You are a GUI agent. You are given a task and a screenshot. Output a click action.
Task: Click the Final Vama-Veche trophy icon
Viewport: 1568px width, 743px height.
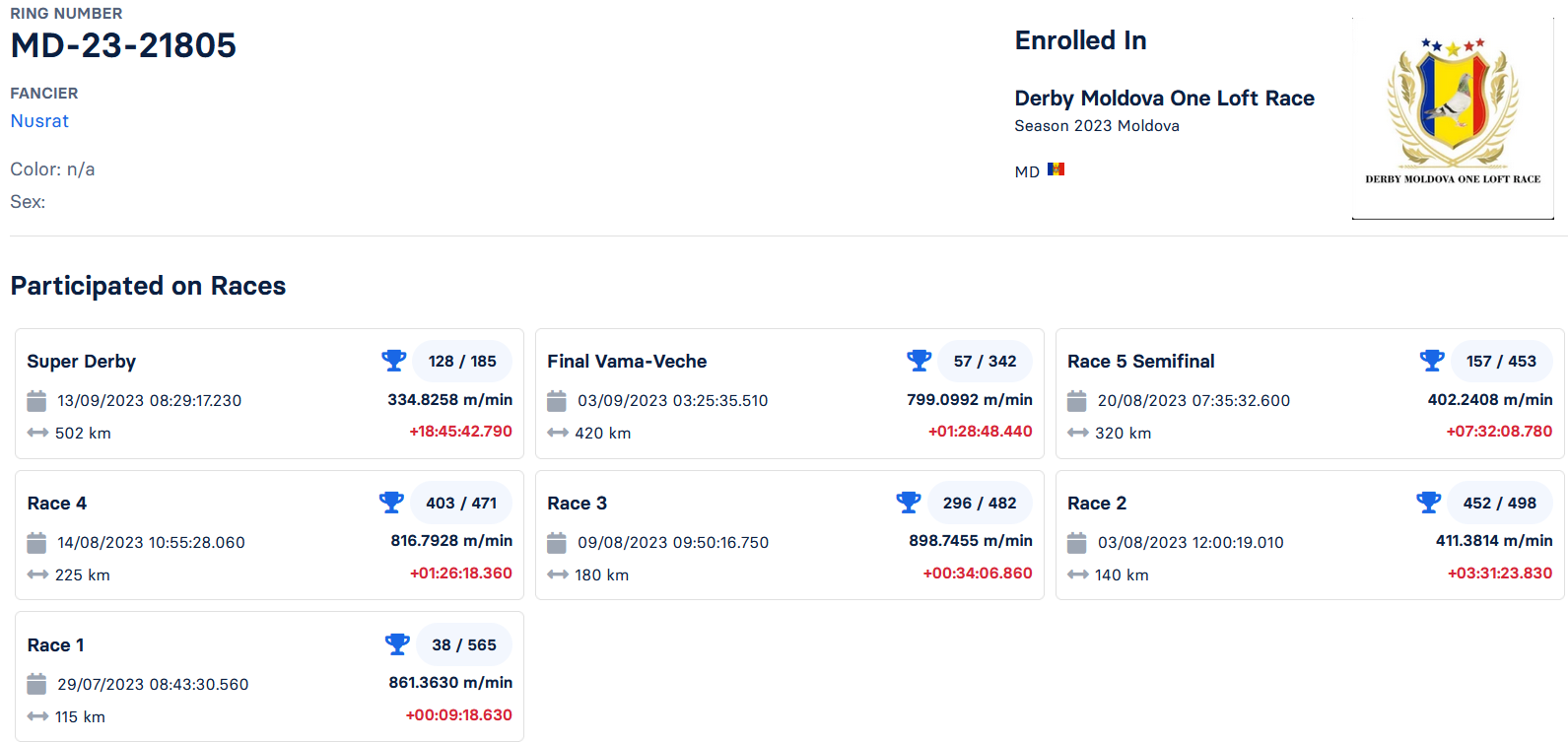click(920, 361)
